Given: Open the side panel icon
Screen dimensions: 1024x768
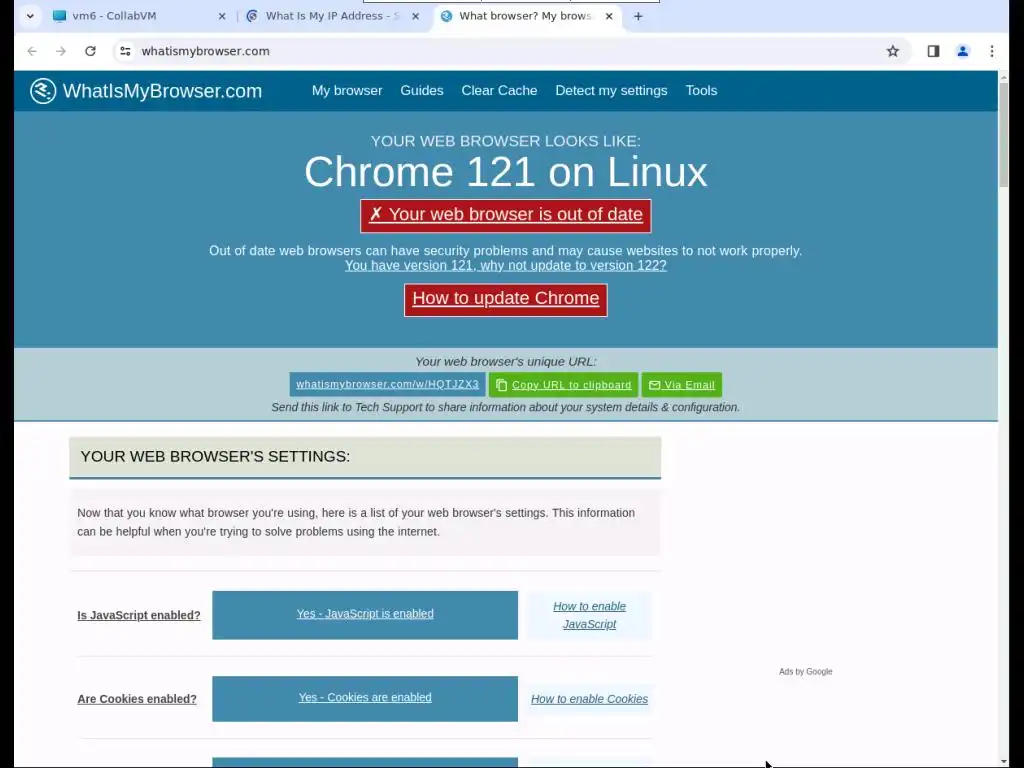Looking at the screenshot, I should [933, 51].
